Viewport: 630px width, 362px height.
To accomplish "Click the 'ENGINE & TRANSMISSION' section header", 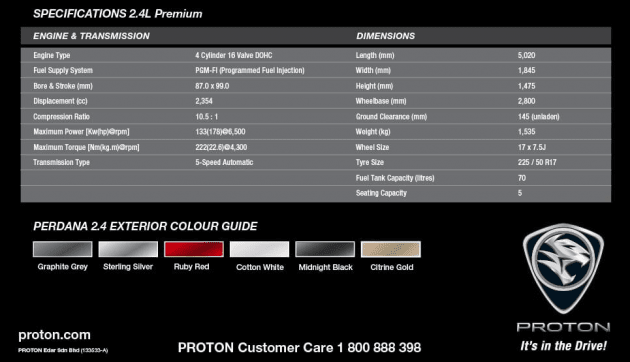I will pyautogui.click(x=91, y=36).
